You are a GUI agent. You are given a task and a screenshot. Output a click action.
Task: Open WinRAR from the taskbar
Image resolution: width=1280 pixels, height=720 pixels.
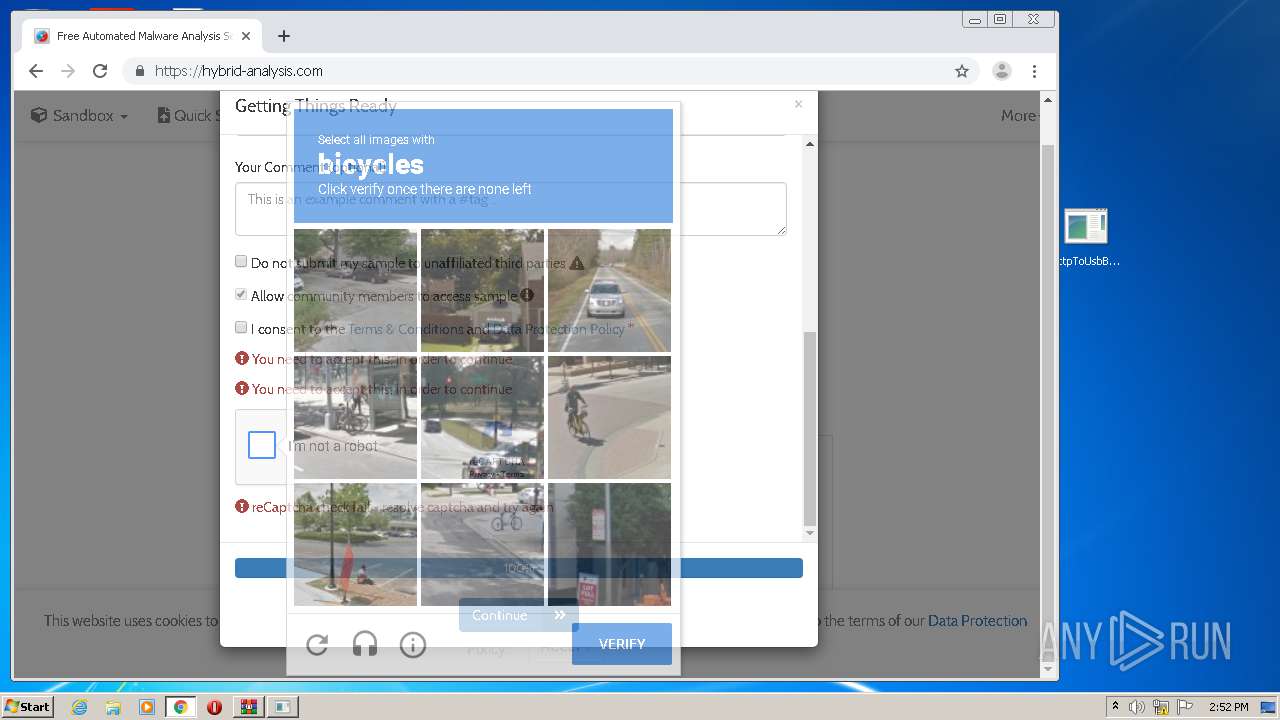[248, 707]
